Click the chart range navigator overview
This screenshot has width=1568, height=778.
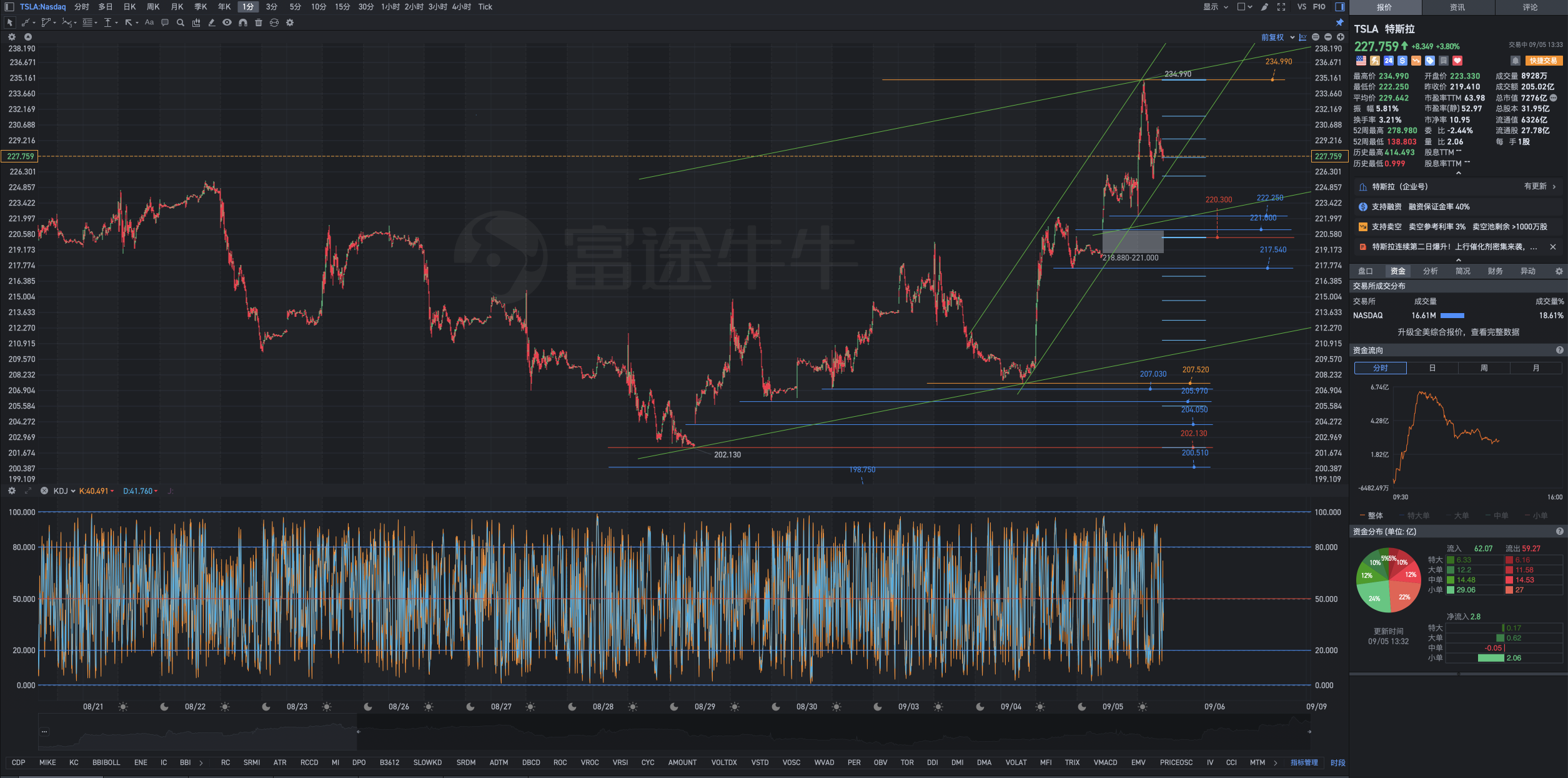[674, 731]
